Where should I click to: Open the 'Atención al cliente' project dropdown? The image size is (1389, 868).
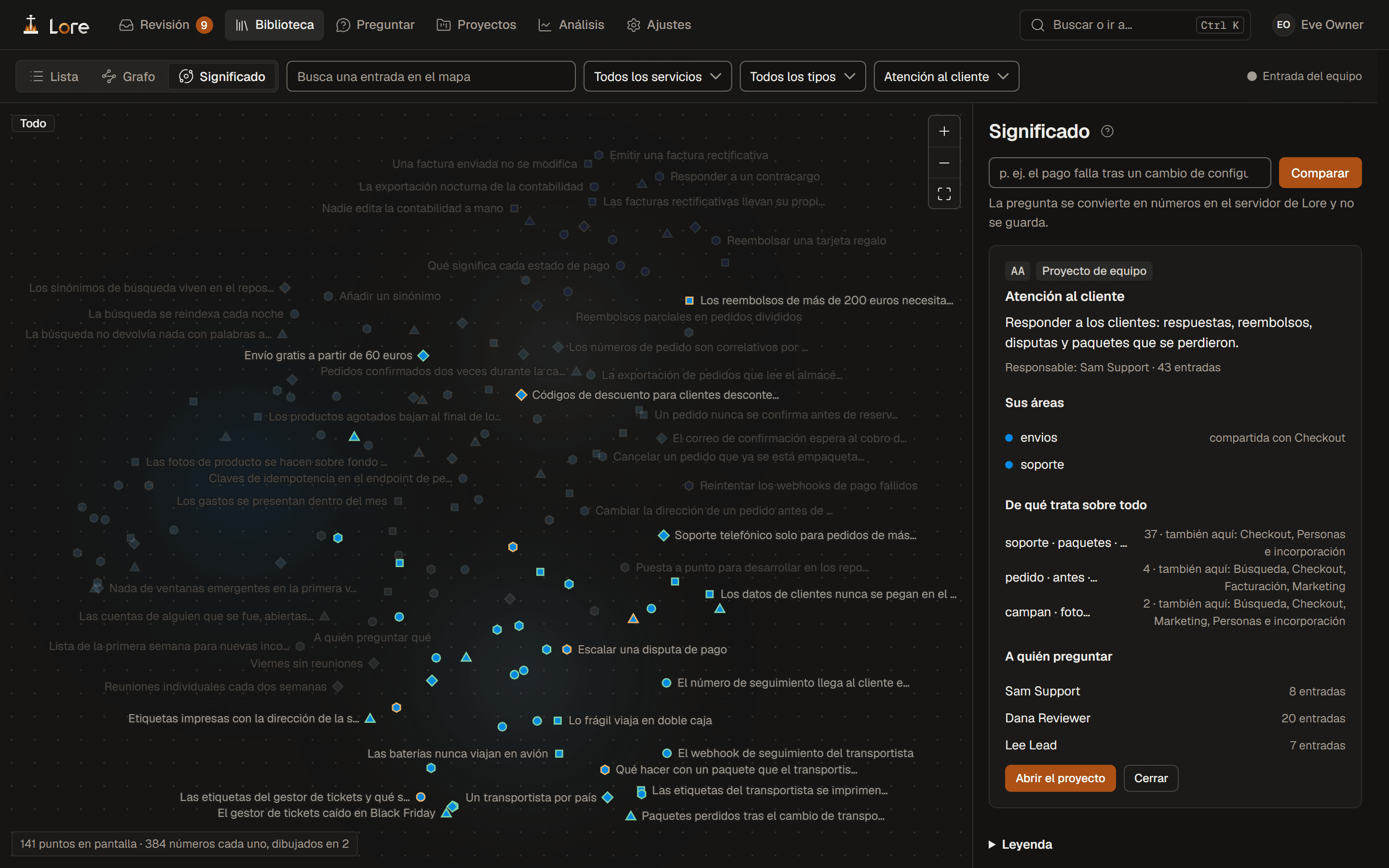[x=946, y=76]
